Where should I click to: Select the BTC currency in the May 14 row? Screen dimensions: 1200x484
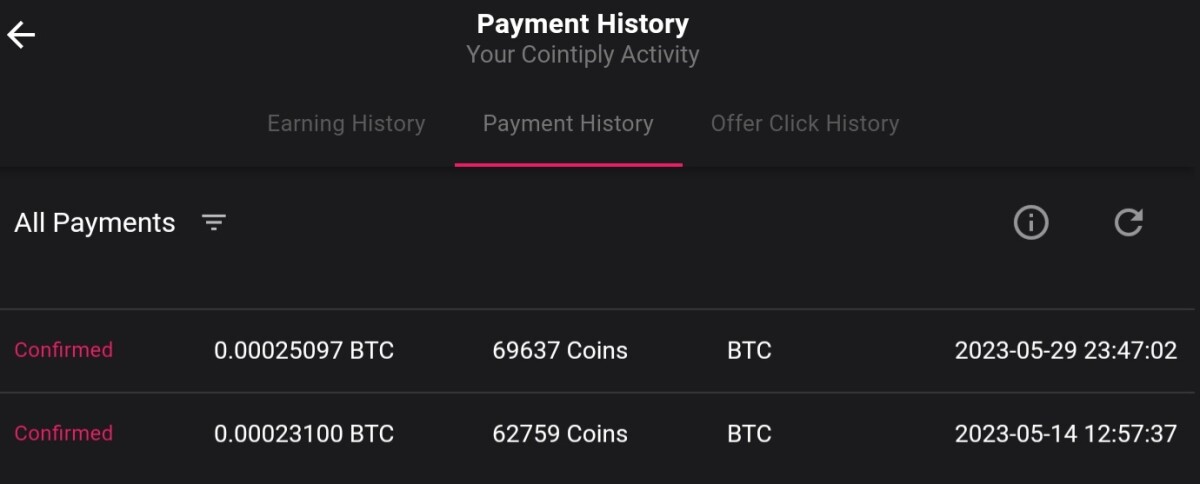(750, 434)
